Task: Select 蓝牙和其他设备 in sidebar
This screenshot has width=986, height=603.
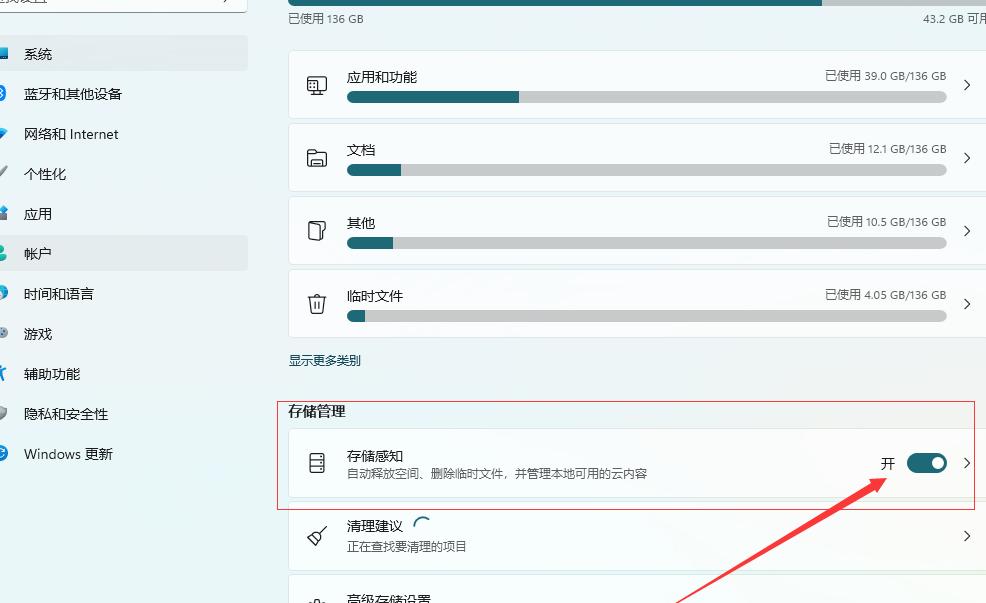Action: (70, 94)
